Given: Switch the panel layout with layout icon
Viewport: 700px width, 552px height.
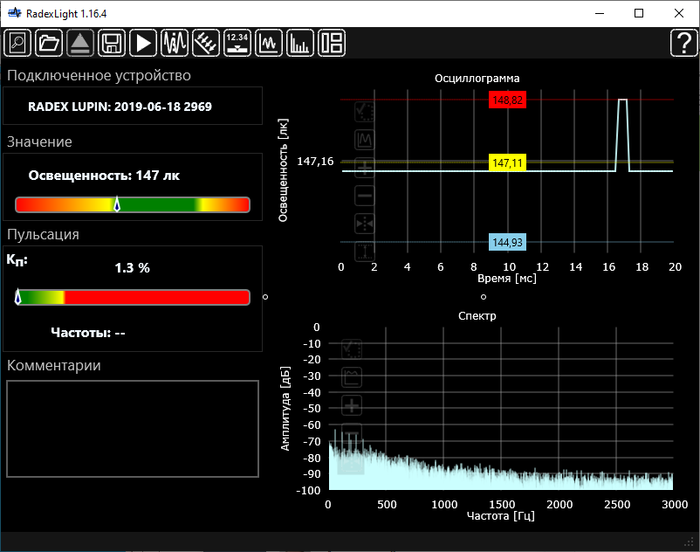Looking at the screenshot, I should coord(331,43).
